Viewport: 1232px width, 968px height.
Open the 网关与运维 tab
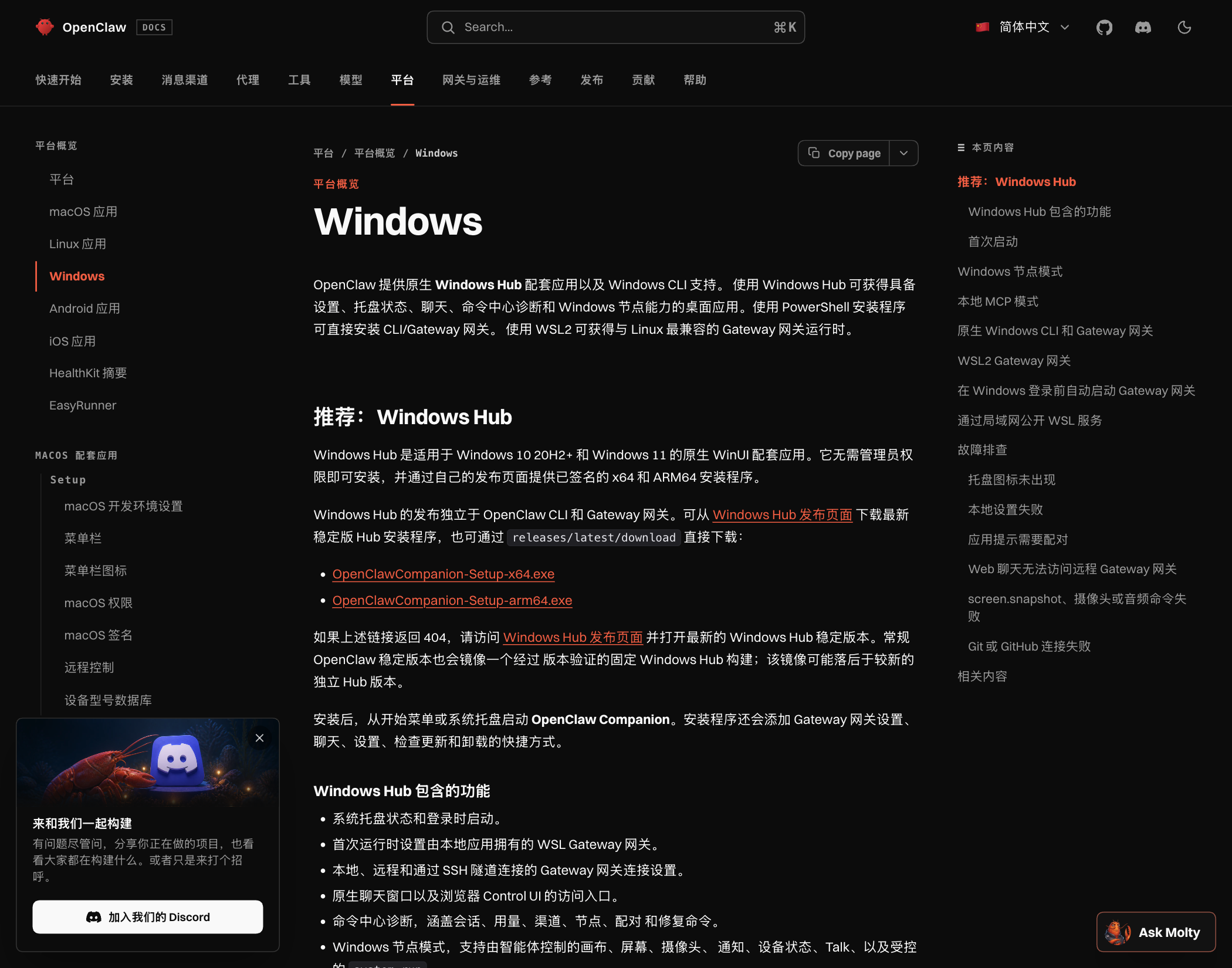(x=471, y=80)
